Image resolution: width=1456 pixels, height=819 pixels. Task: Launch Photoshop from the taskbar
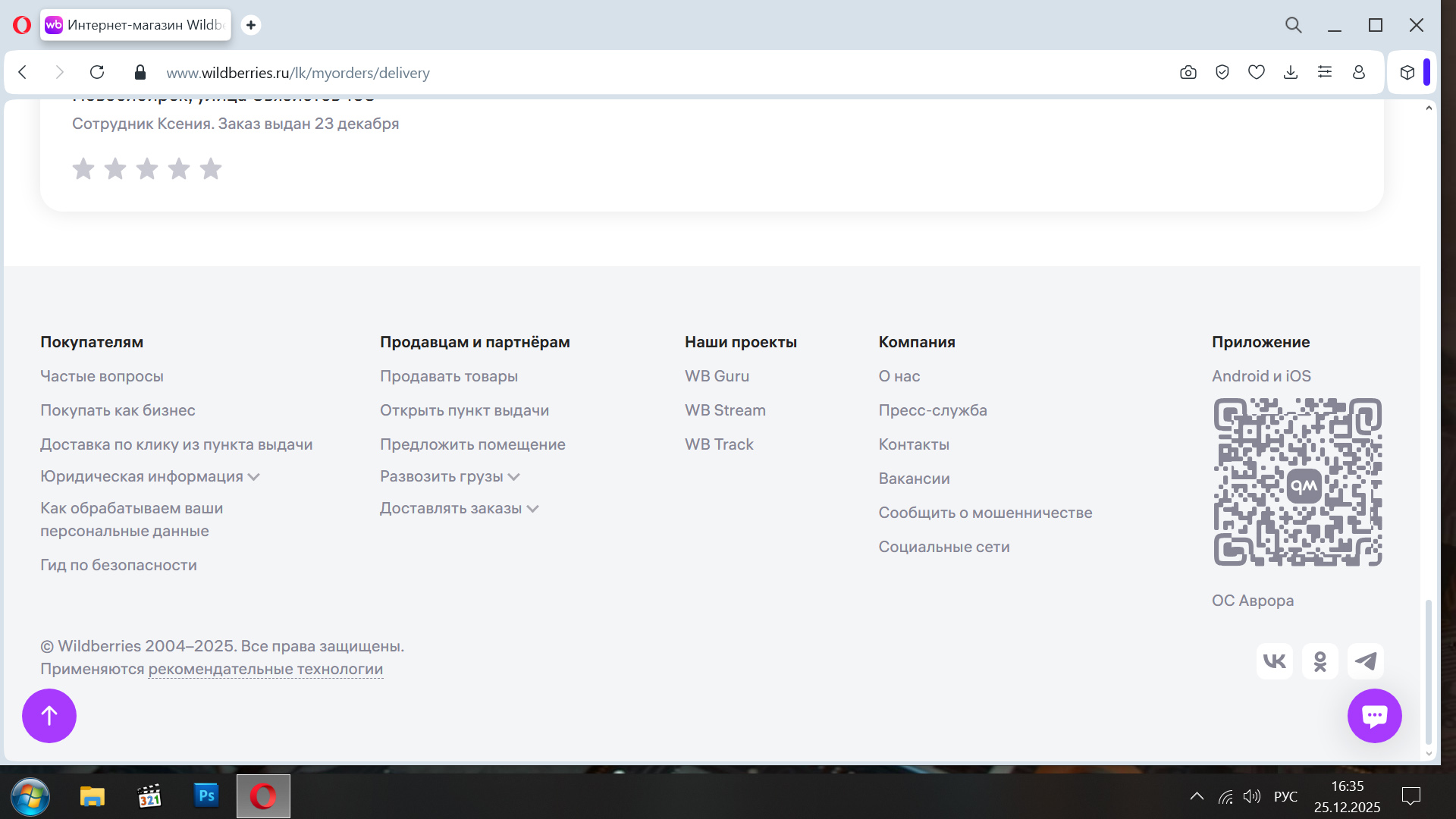coord(206,796)
